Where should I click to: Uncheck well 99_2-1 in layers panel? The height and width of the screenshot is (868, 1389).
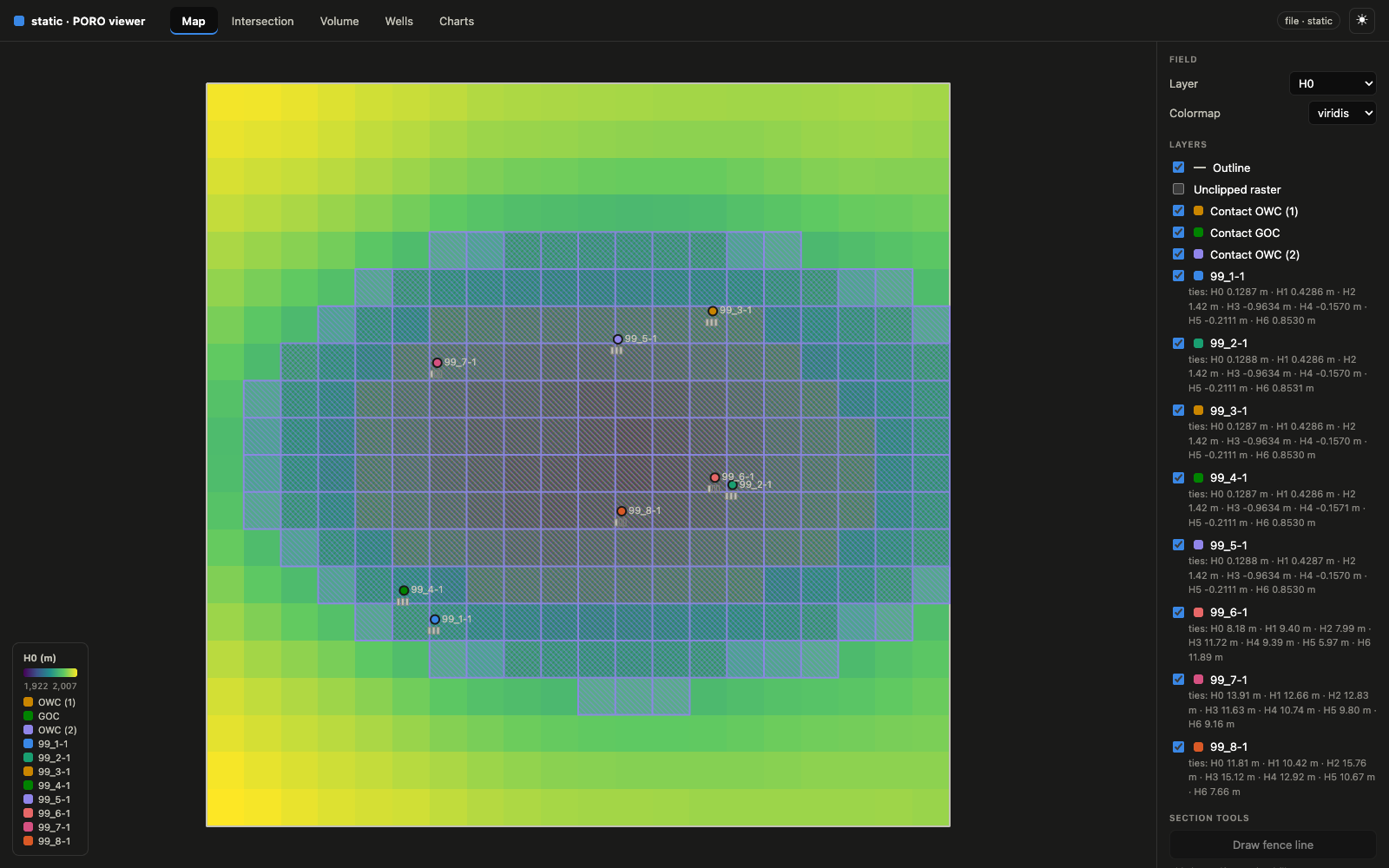tap(1178, 344)
